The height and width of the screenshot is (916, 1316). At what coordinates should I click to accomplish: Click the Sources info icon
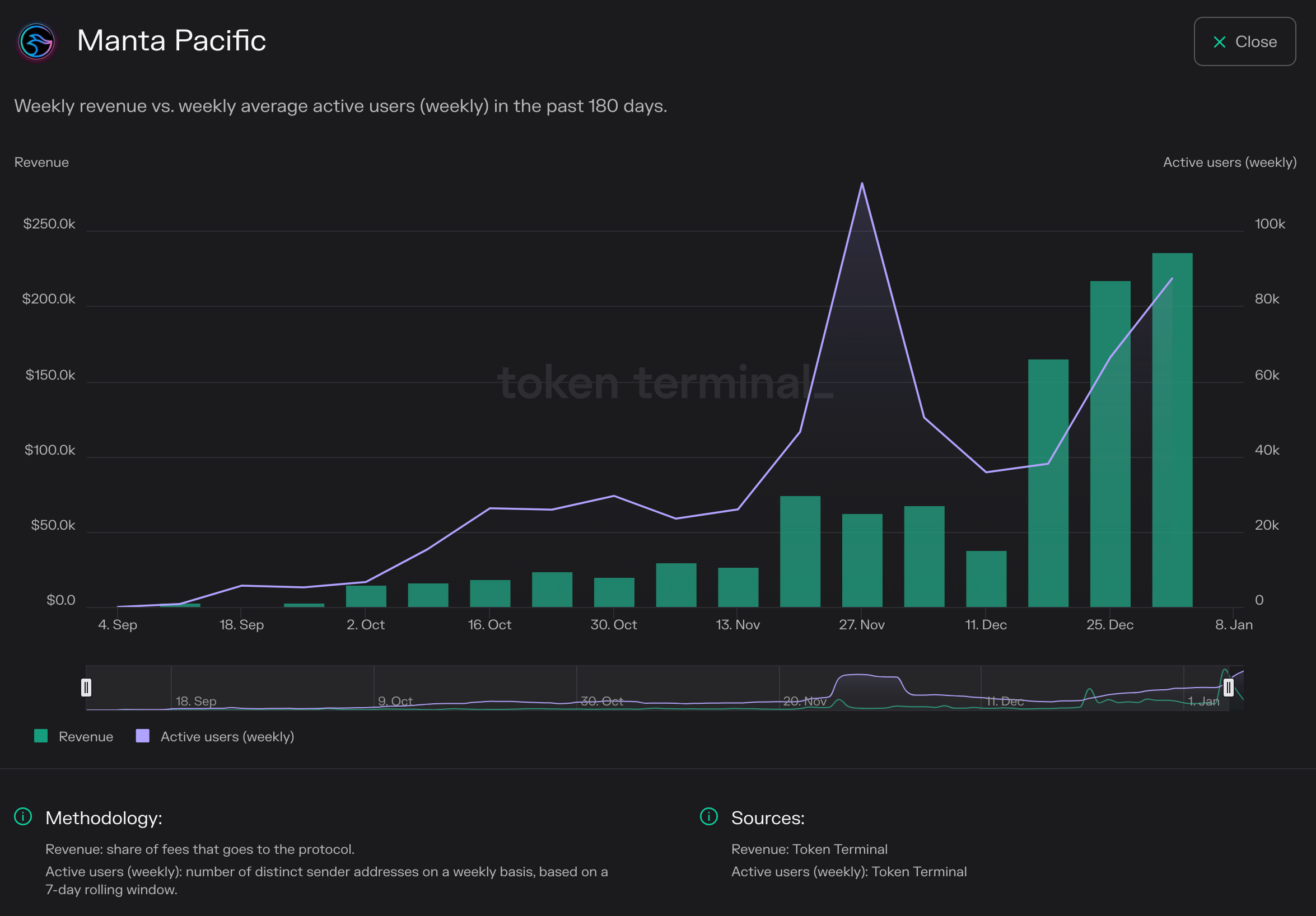click(x=708, y=816)
